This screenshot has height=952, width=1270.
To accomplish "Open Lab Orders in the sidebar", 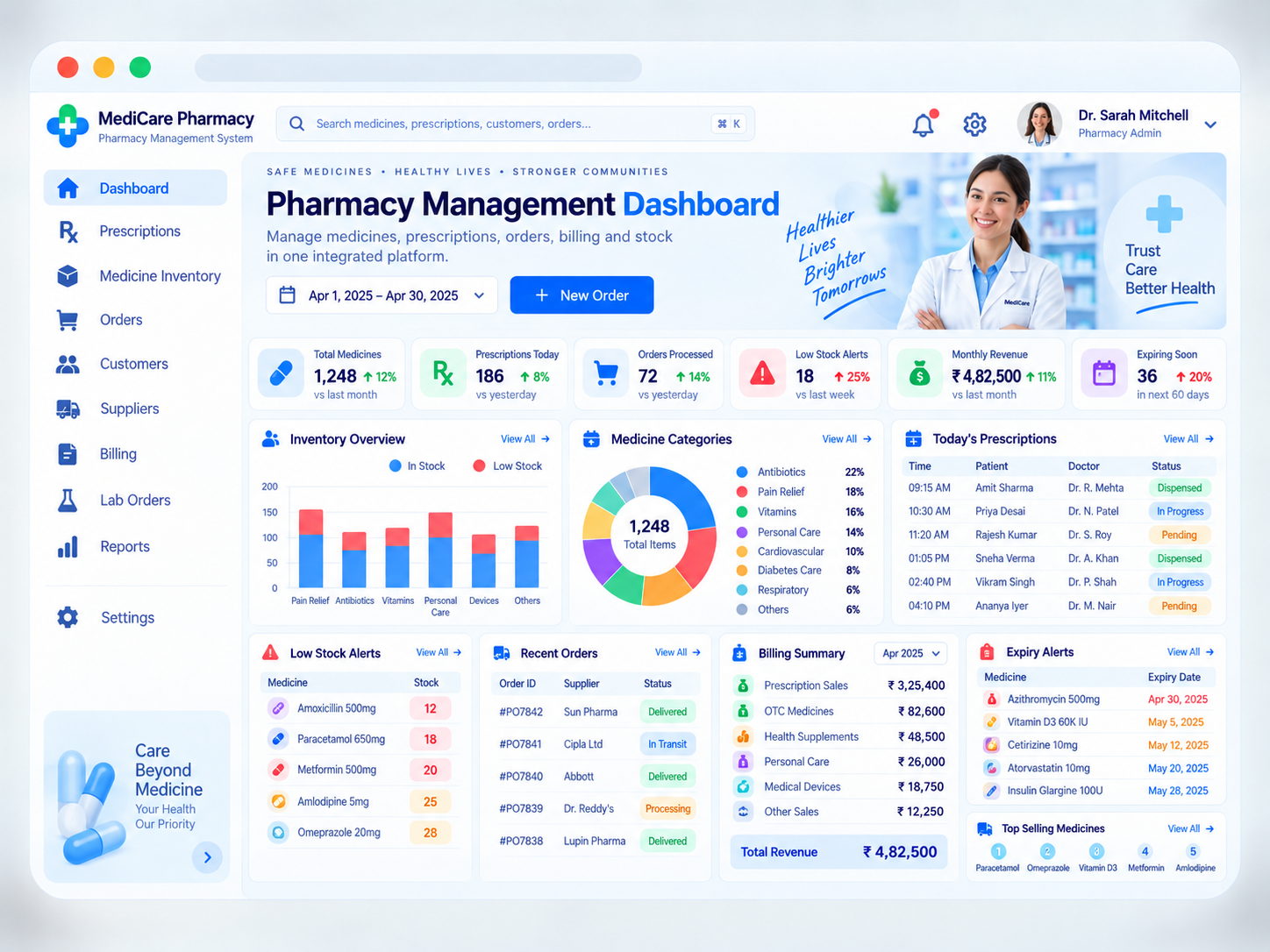I will 135,500.
